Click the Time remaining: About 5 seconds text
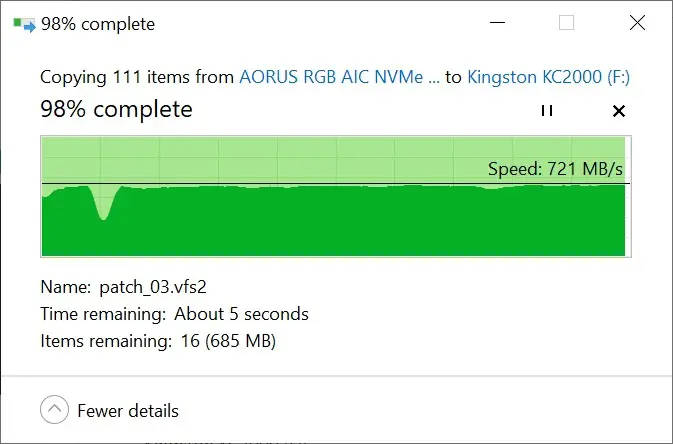Viewport: 673px width, 444px height. click(x=174, y=314)
